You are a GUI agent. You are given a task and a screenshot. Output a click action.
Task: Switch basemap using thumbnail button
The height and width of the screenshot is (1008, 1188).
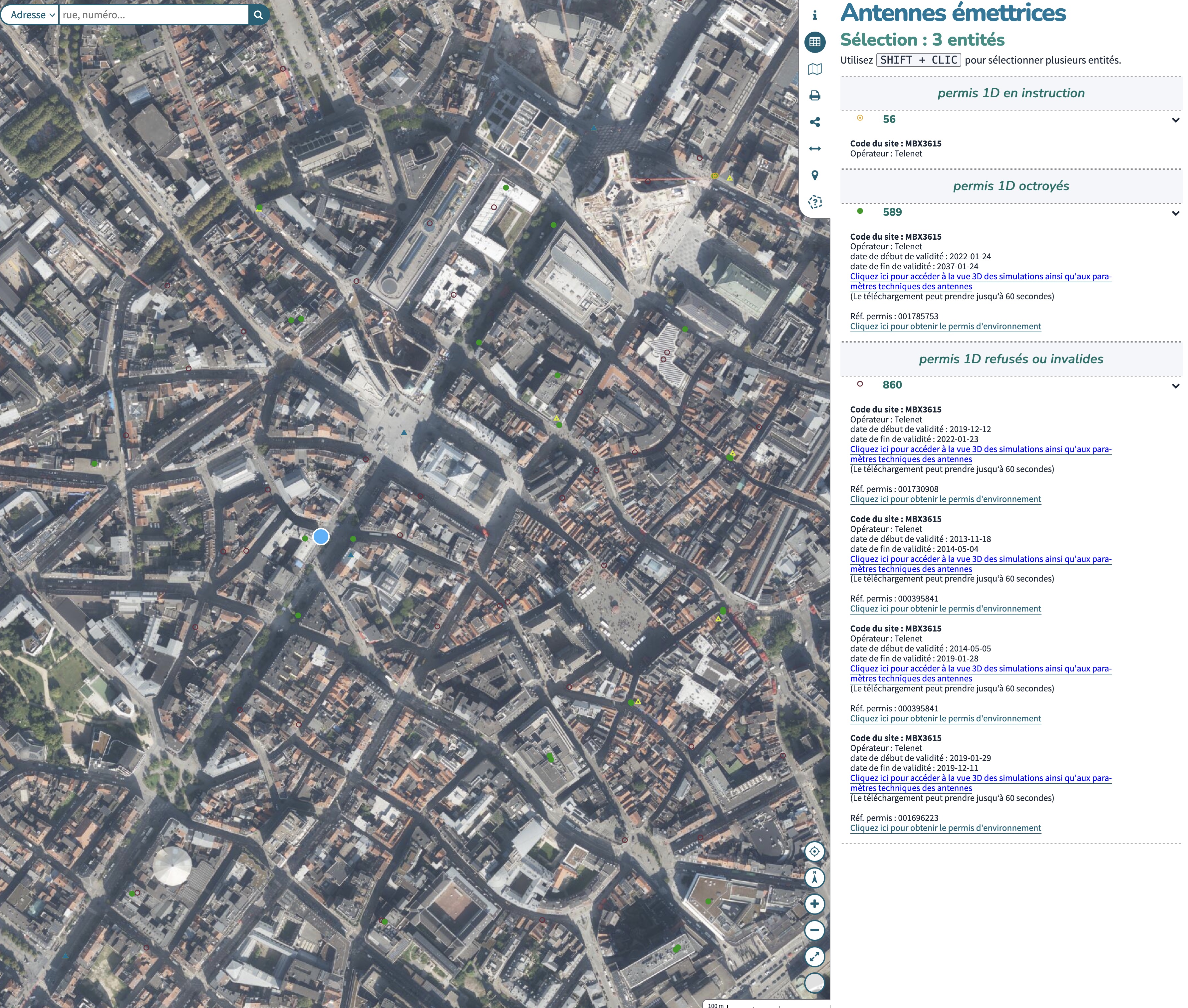[x=814, y=982]
